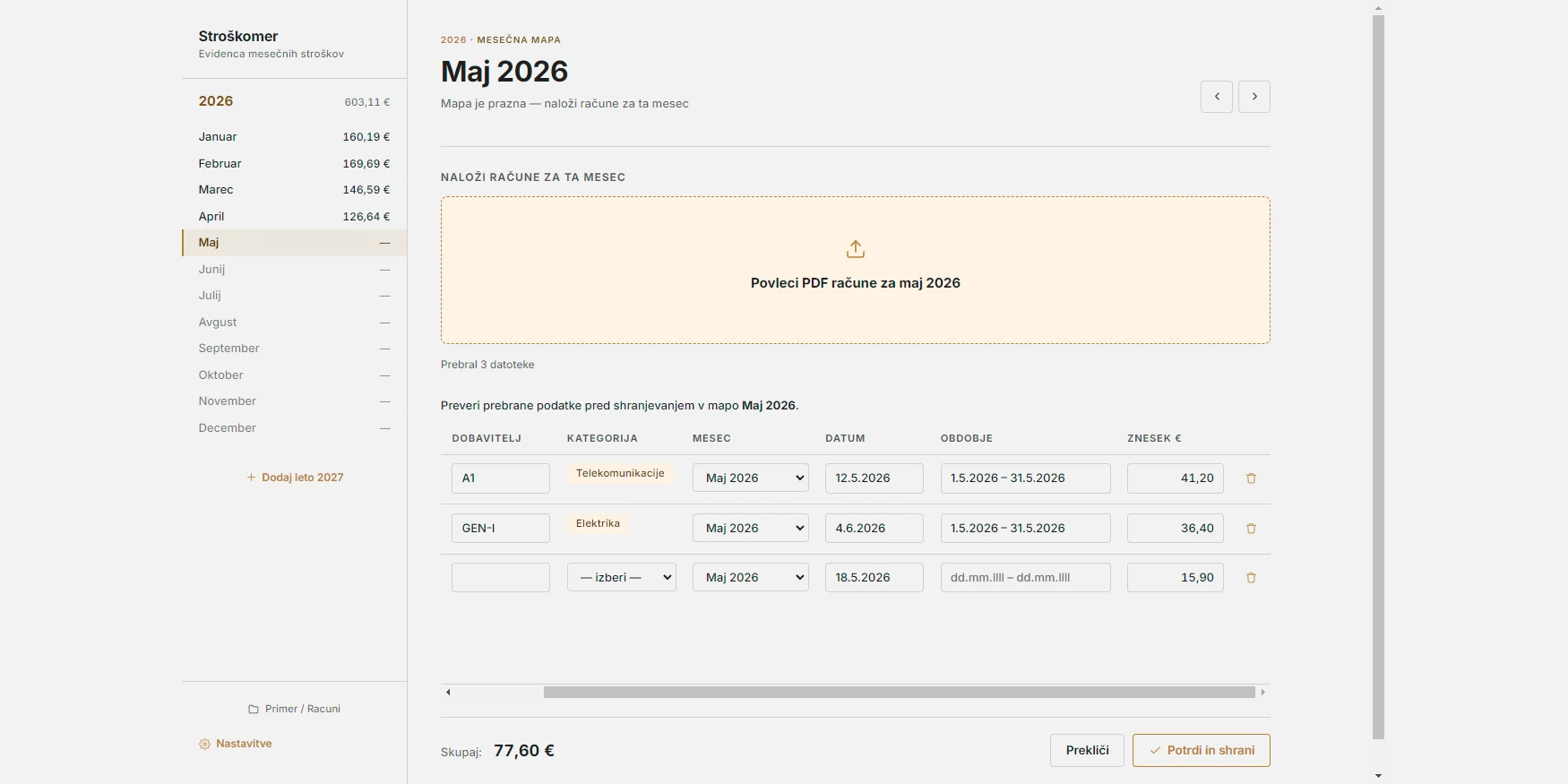Delete the A1 invoice row
The width and height of the screenshot is (1568, 784).
1252,478
